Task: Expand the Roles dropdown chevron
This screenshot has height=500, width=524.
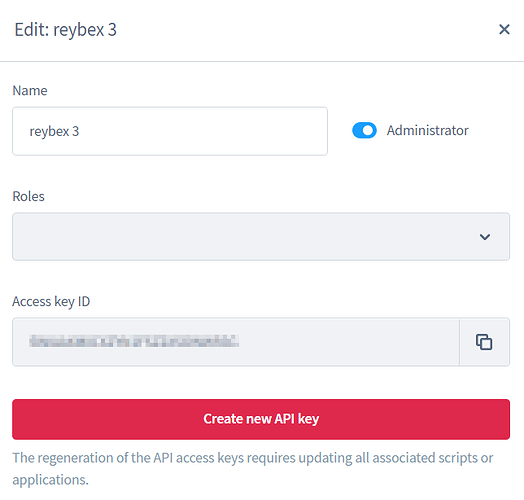Action: pos(485,237)
